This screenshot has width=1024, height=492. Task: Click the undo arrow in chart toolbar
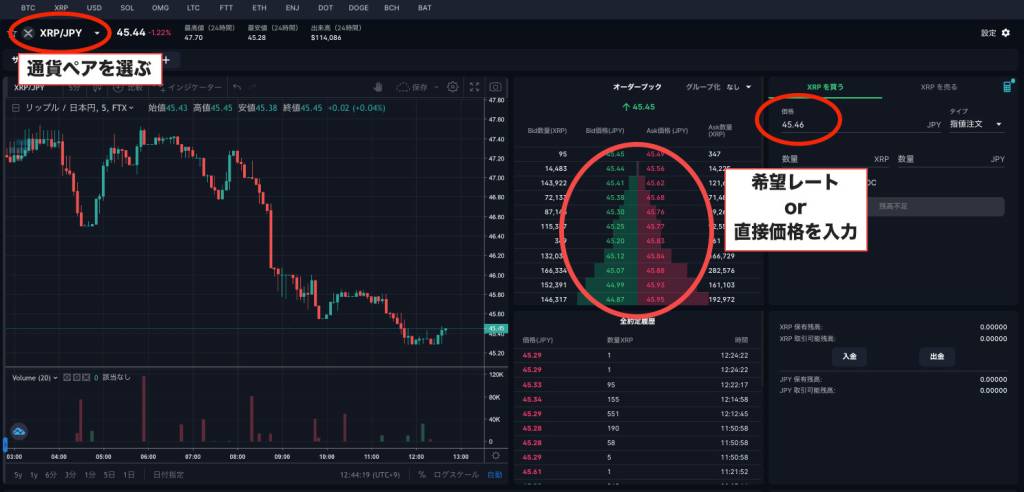pyautogui.click(x=238, y=87)
